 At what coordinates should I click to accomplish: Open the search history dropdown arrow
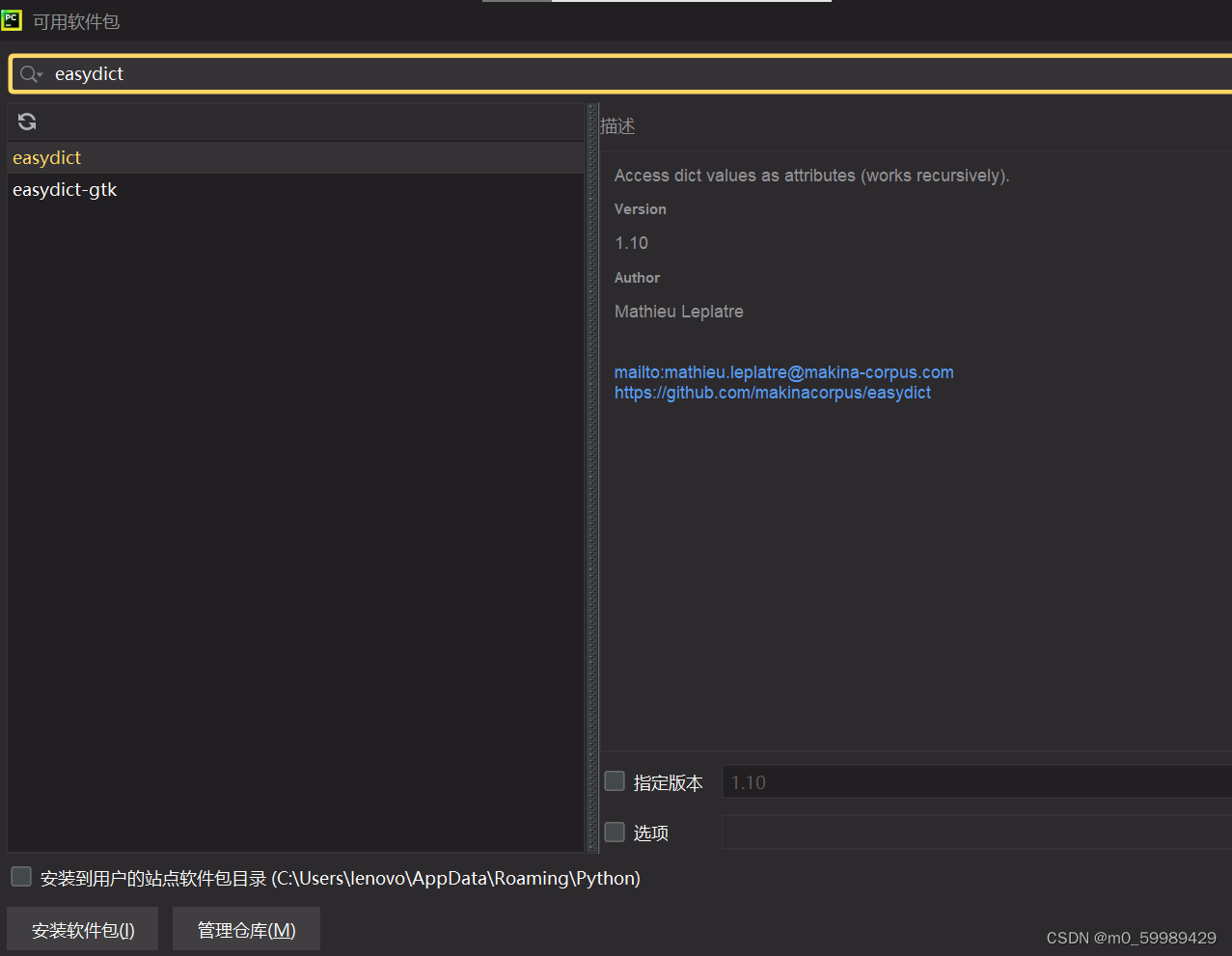coord(39,77)
